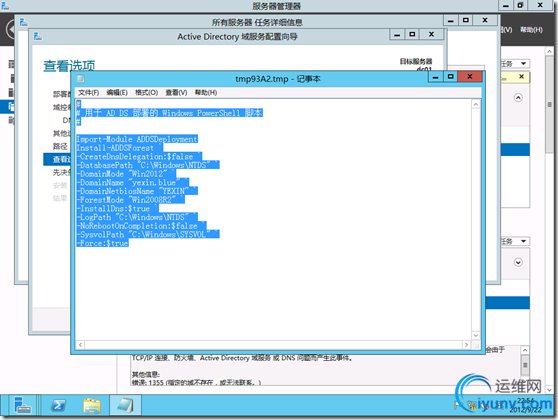Expand lower Server Manager section chevron

[x=518, y=262]
